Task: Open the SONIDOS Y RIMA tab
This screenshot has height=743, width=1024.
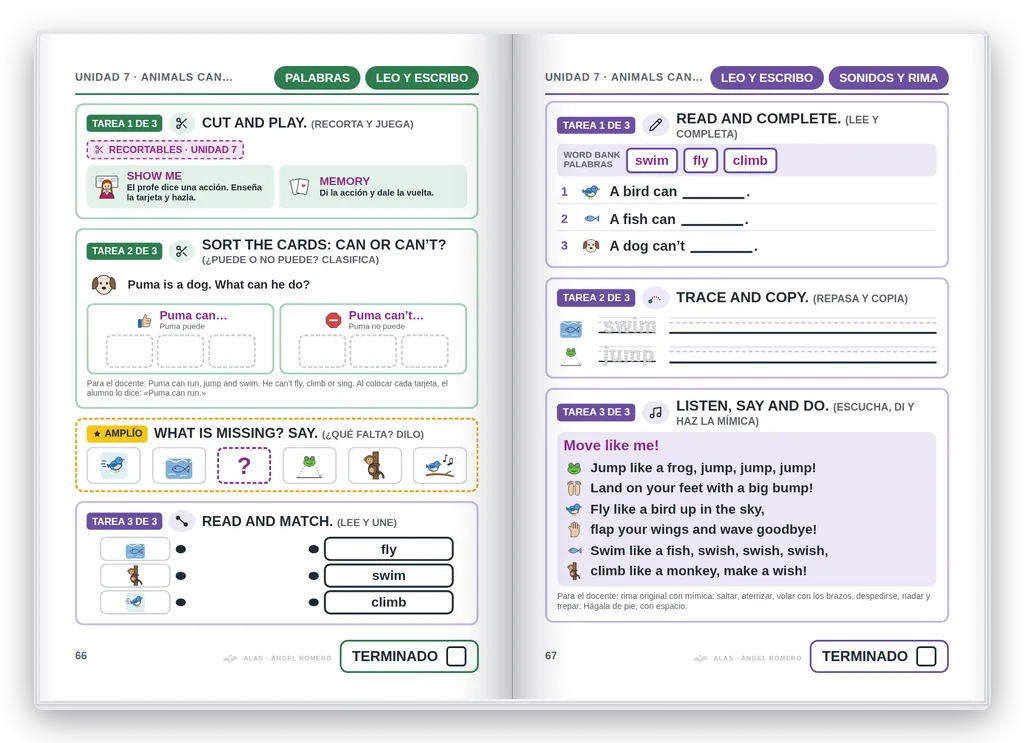Action: [x=888, y=78]
